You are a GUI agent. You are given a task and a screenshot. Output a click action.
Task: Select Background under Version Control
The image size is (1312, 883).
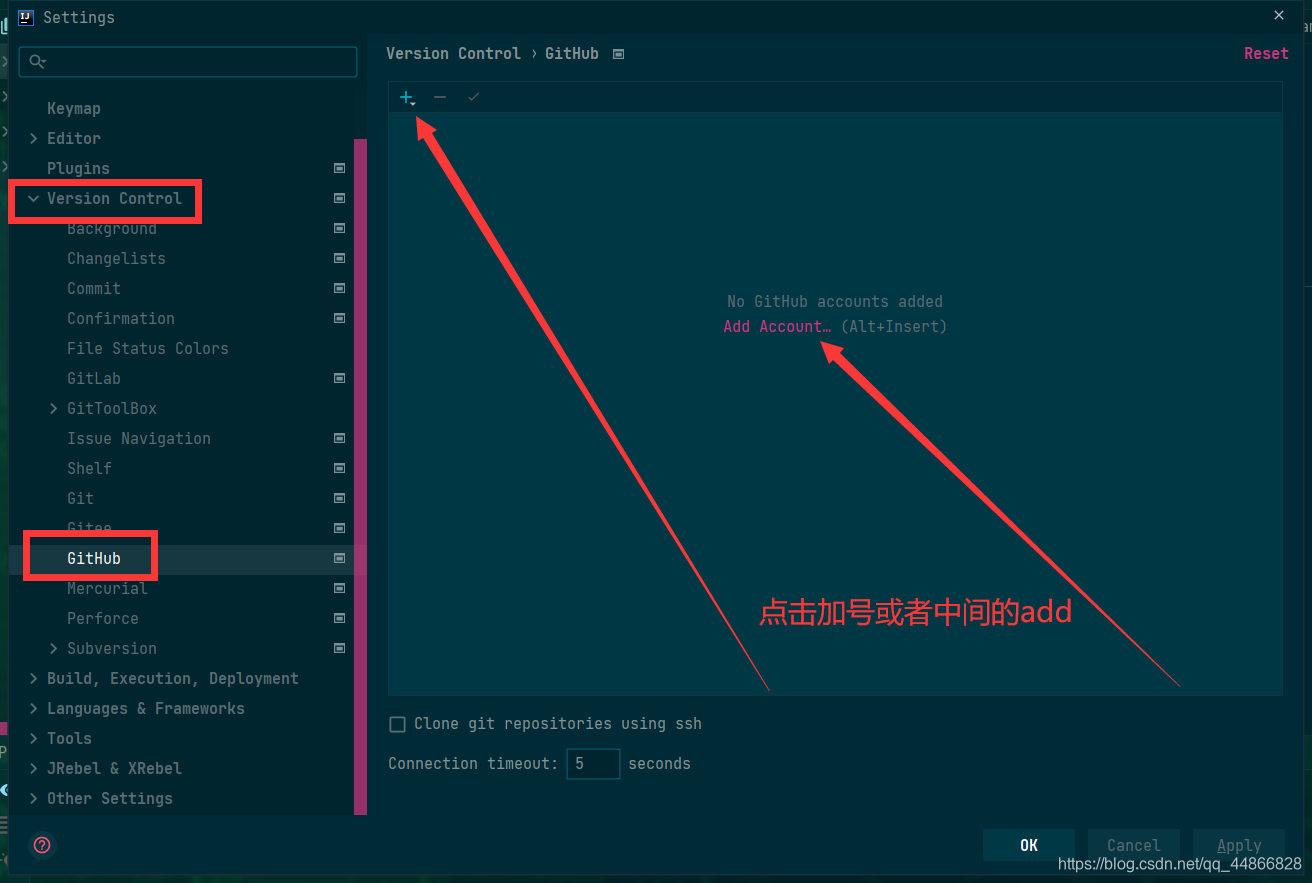112,229
